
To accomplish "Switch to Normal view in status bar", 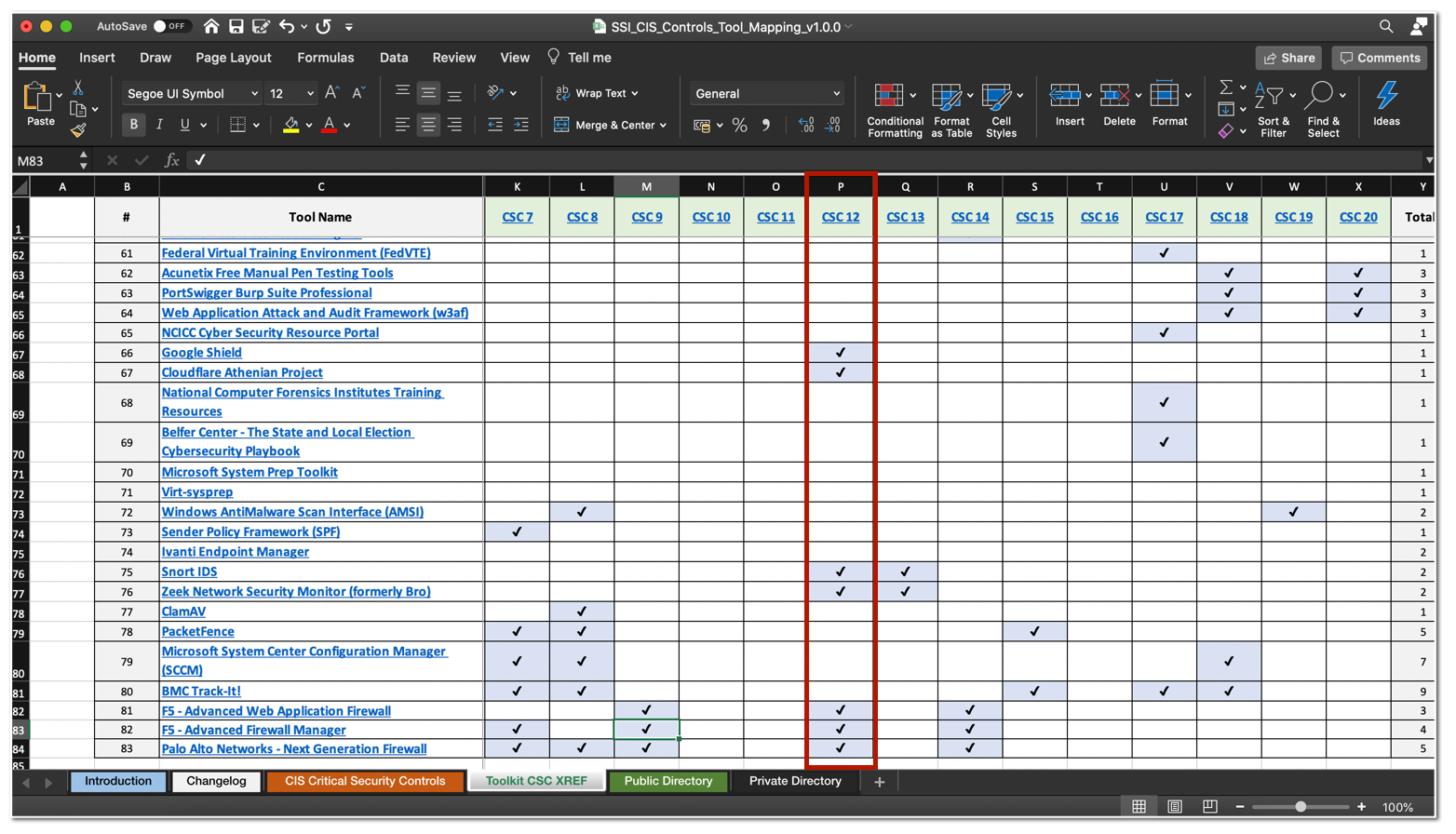I will [x=1139, y=807].
